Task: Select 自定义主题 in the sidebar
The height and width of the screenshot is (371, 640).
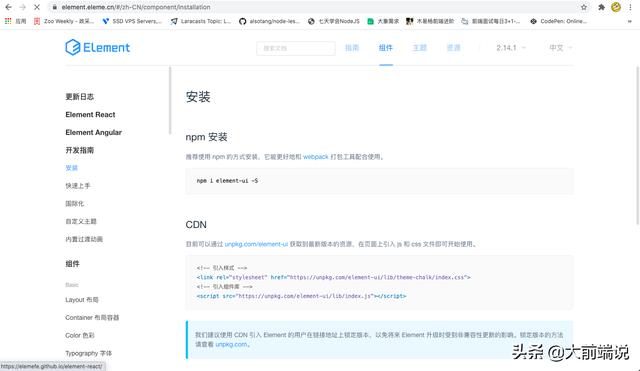Action: (x=81, y=221)
